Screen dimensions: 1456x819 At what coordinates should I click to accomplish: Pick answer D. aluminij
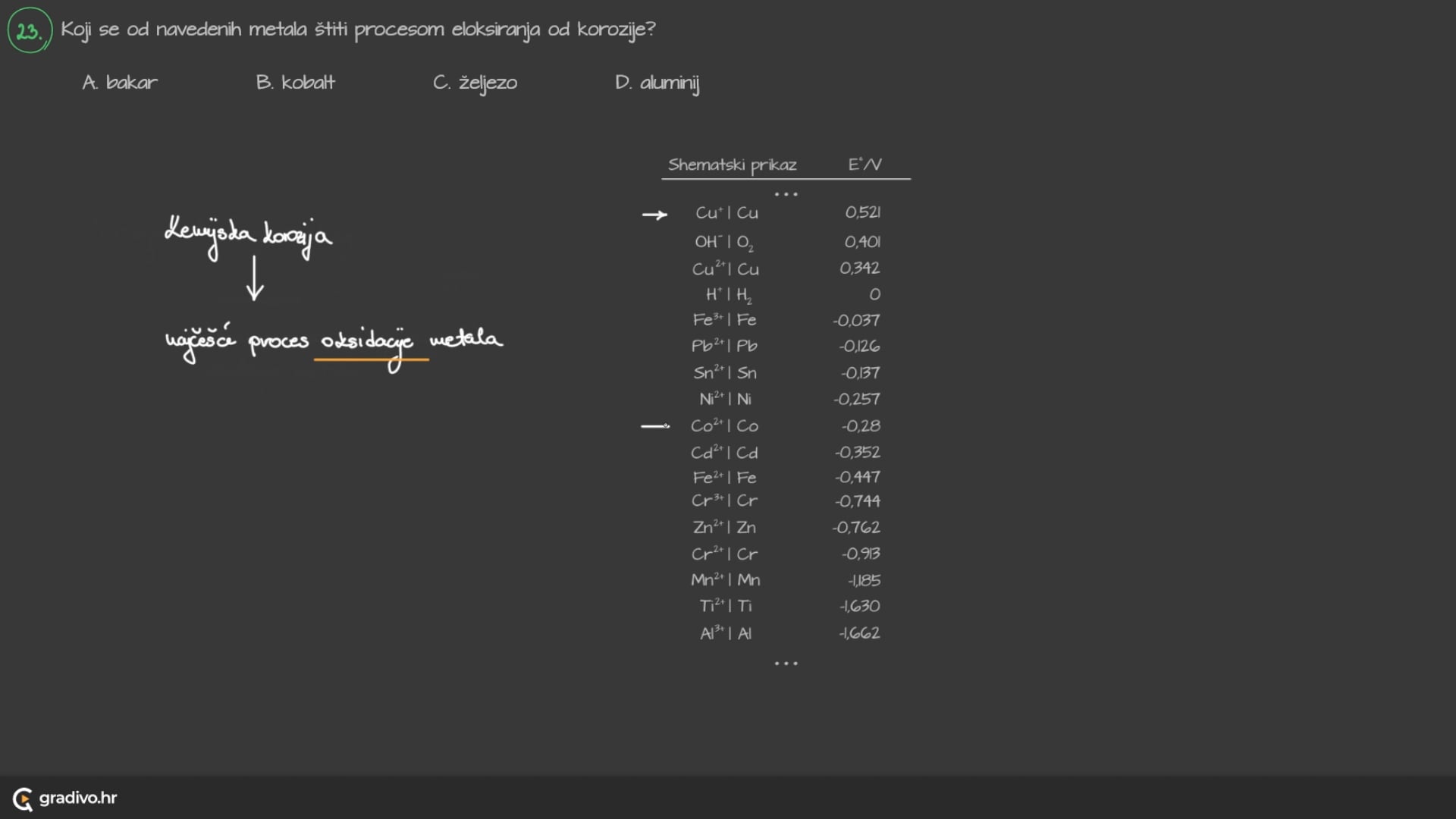coord(657,83)
